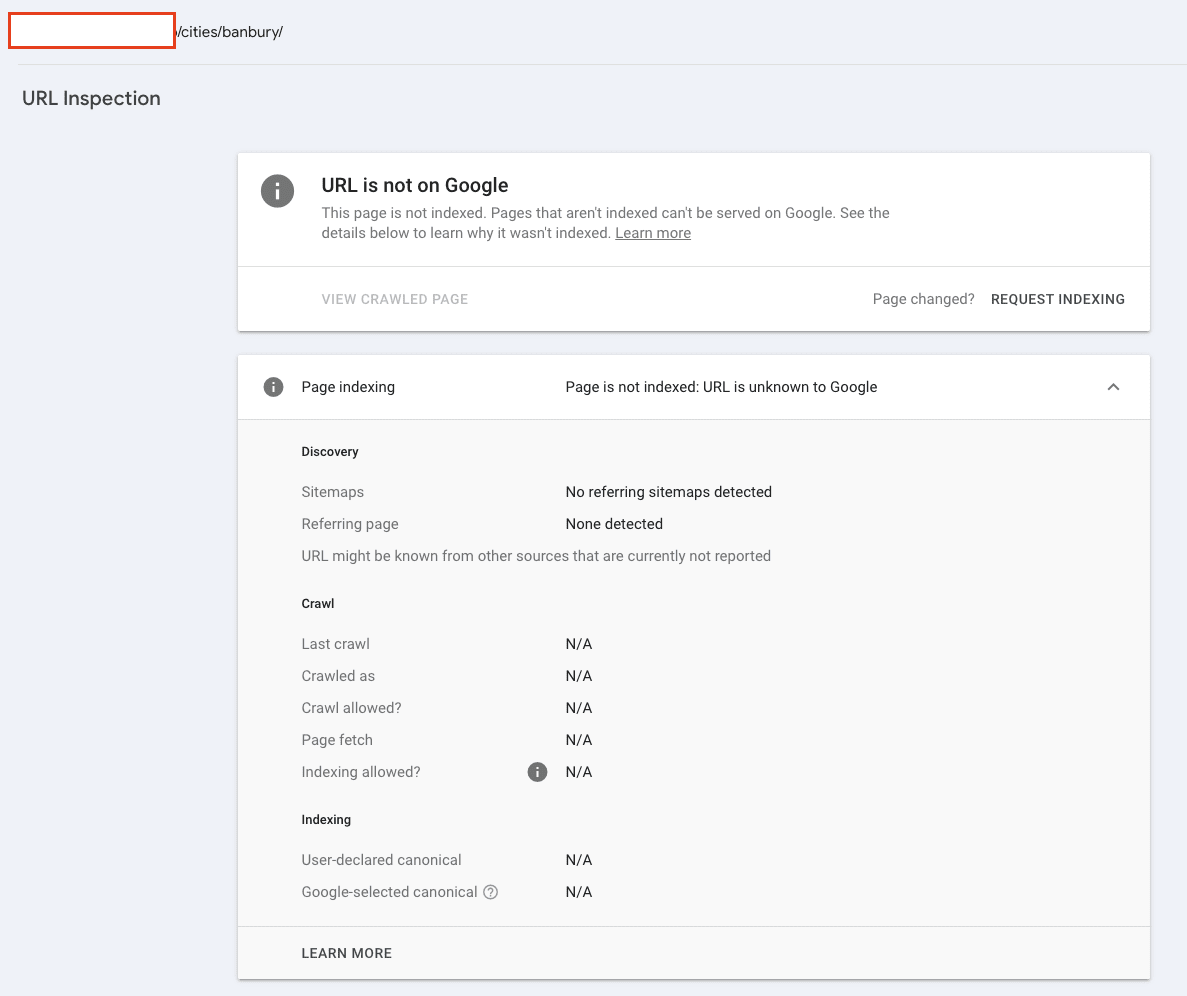Image resolution: width=1187 pixels, height=996 pixels.
Task: Click the 'User-declared canonical' label
Action: pyautogui.click(x=381, y=860)
